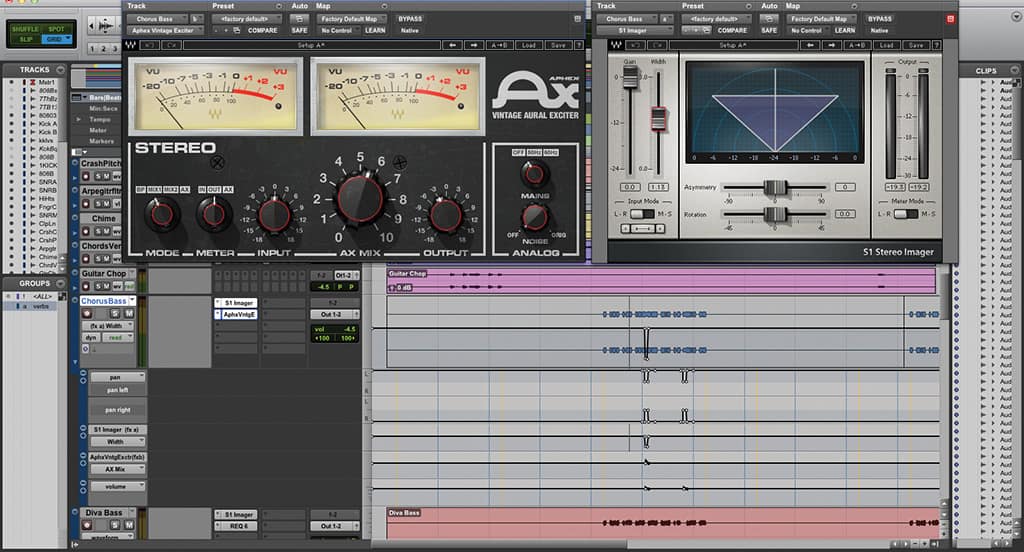Select Tempo ruler row
This screenshot has width=1024, height=552.
(x=100, y=120)
